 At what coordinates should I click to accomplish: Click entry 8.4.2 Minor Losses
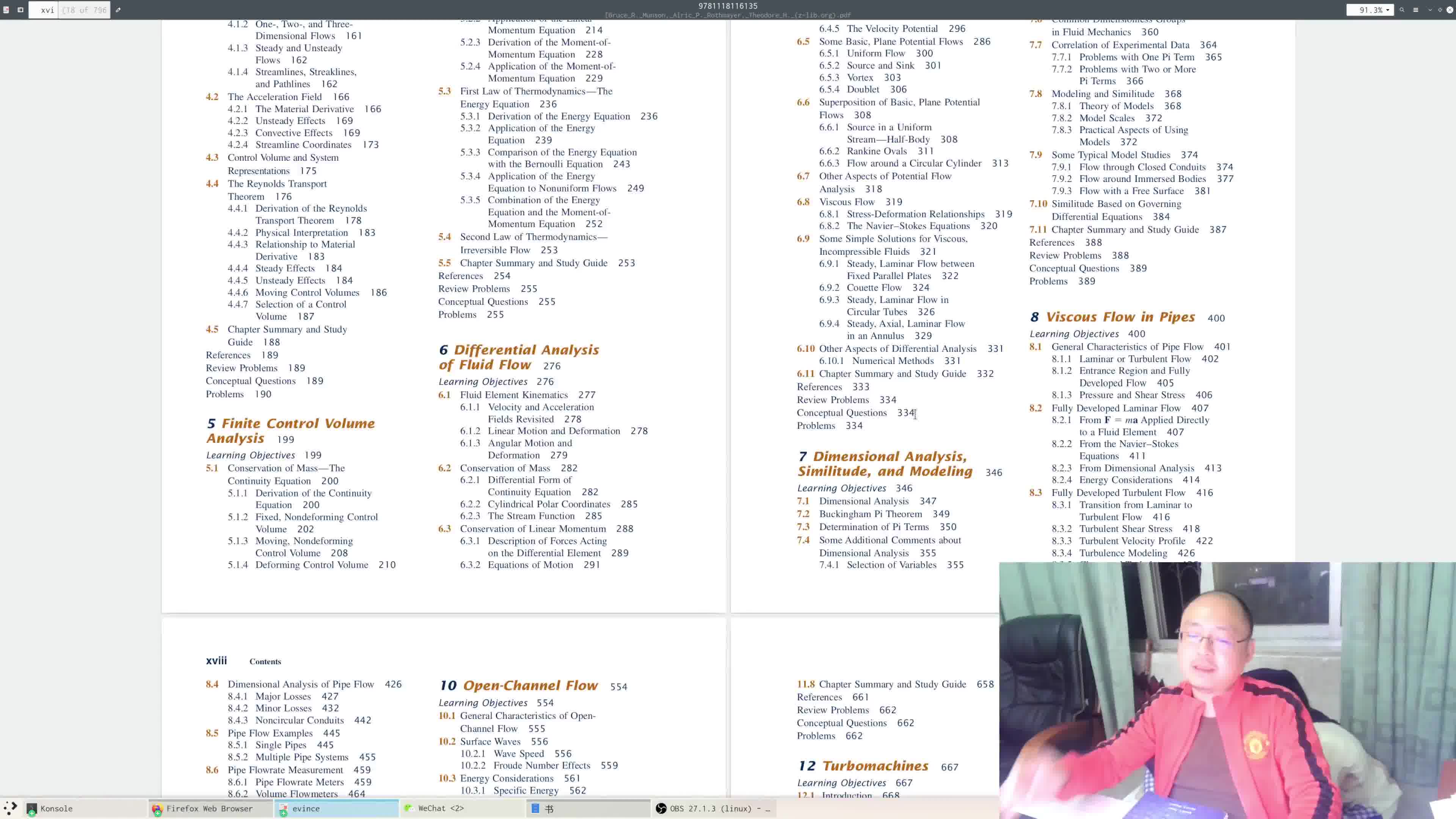[x=283, y=708]
